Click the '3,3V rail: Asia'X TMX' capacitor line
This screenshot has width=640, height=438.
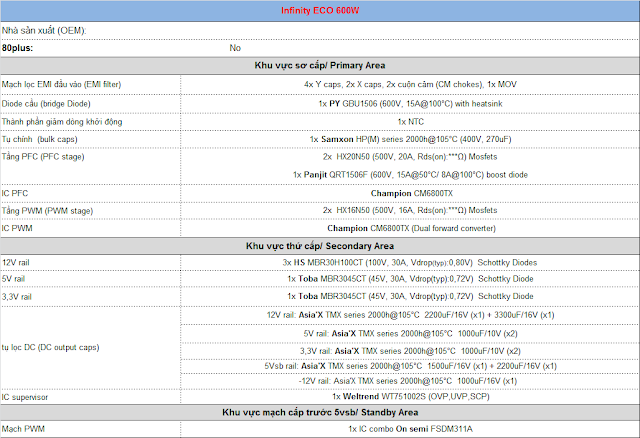pos(410,351)
